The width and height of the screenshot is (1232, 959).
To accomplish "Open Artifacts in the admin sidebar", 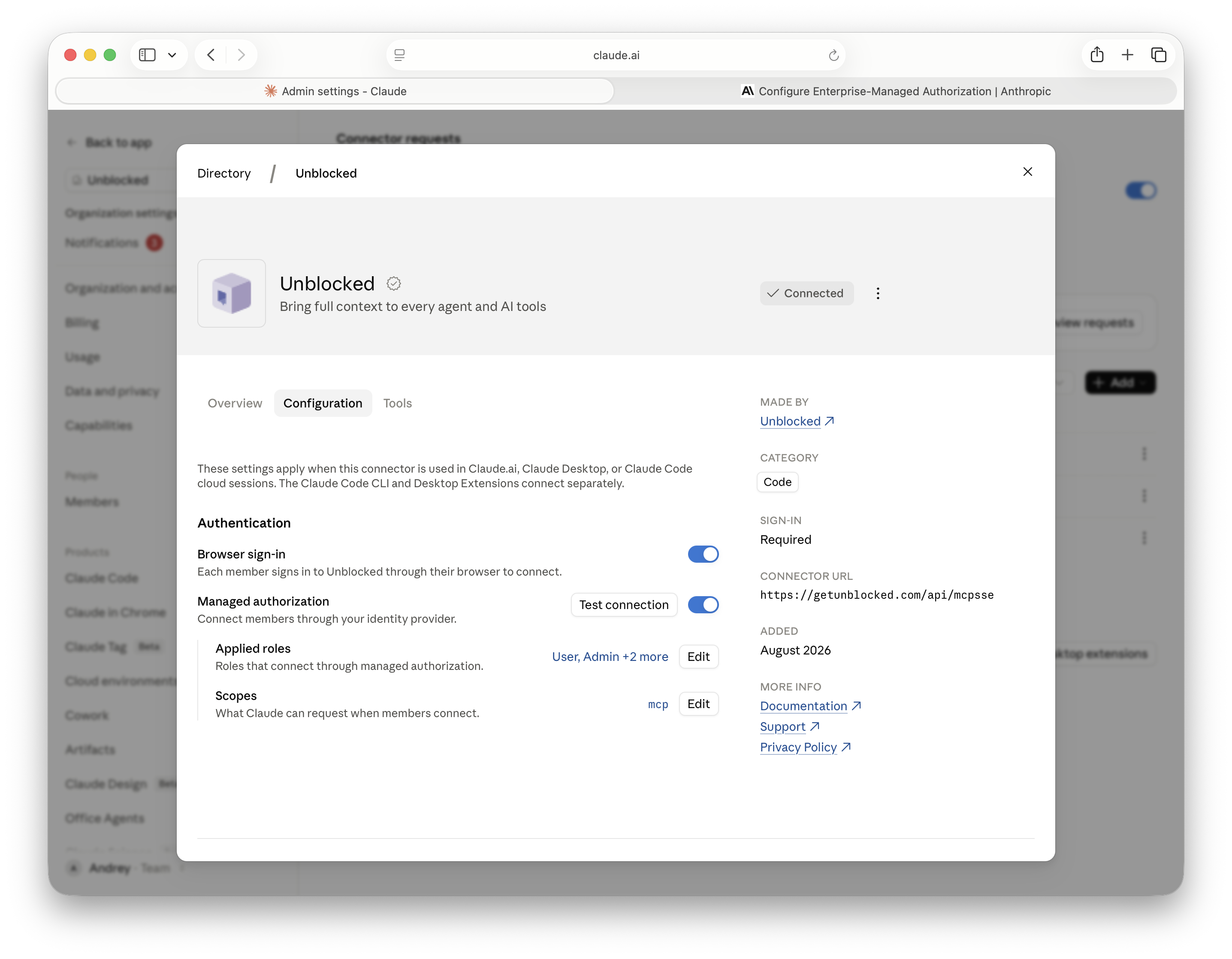I will point(90,750).
